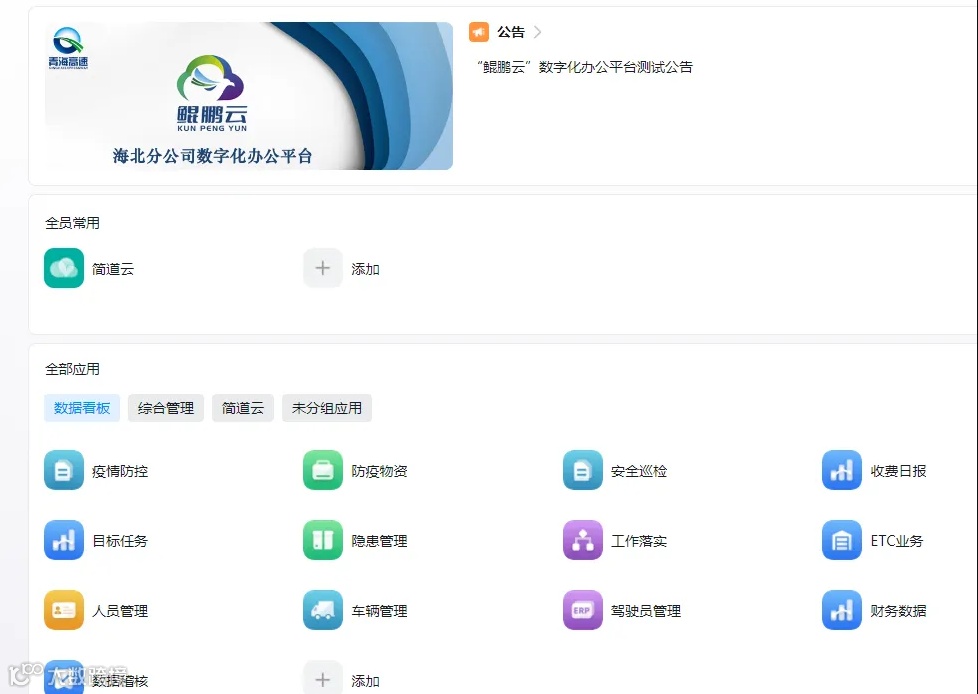978x694 pixels.
Task: Open the 工作落实 hierarchy icon
Action: point(583,540)
